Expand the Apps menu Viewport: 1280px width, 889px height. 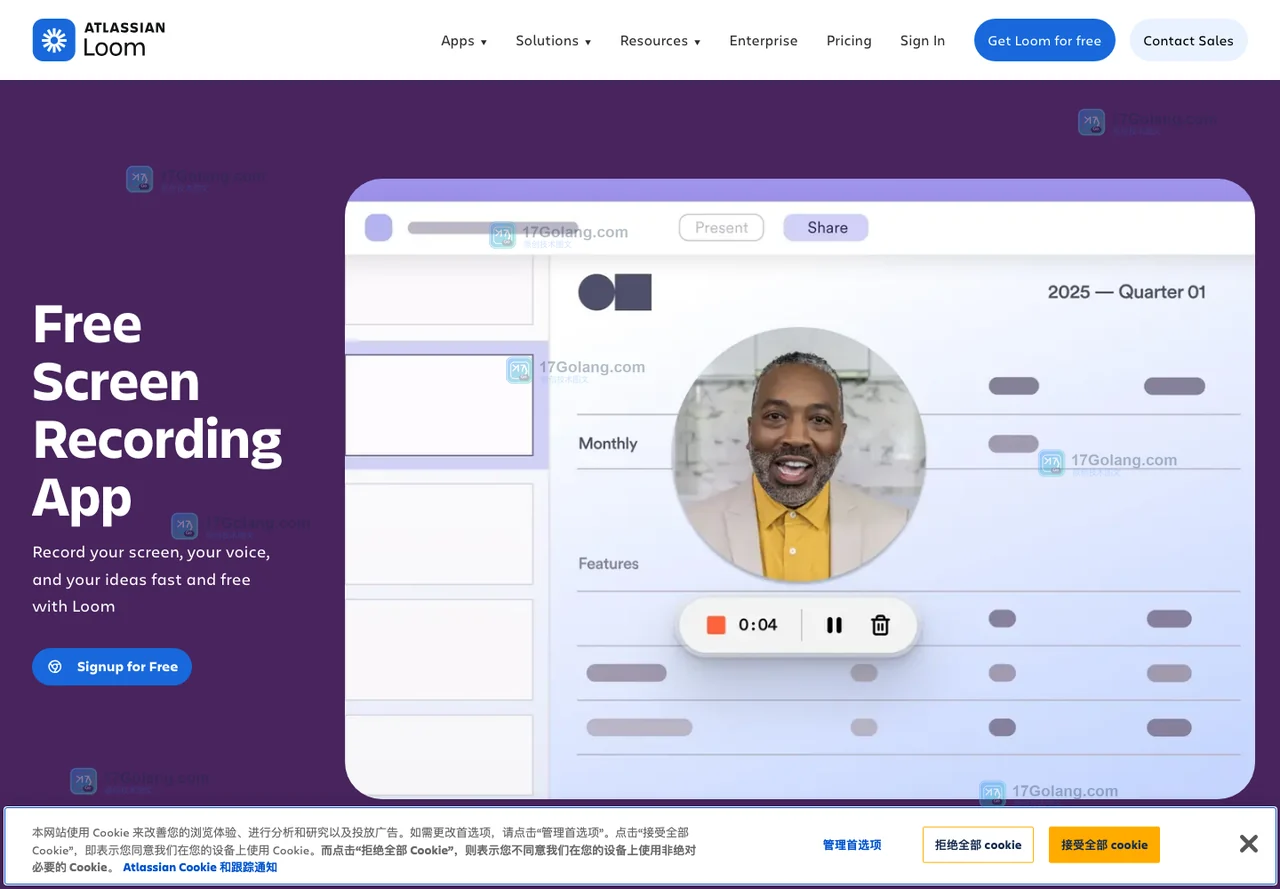464,41
